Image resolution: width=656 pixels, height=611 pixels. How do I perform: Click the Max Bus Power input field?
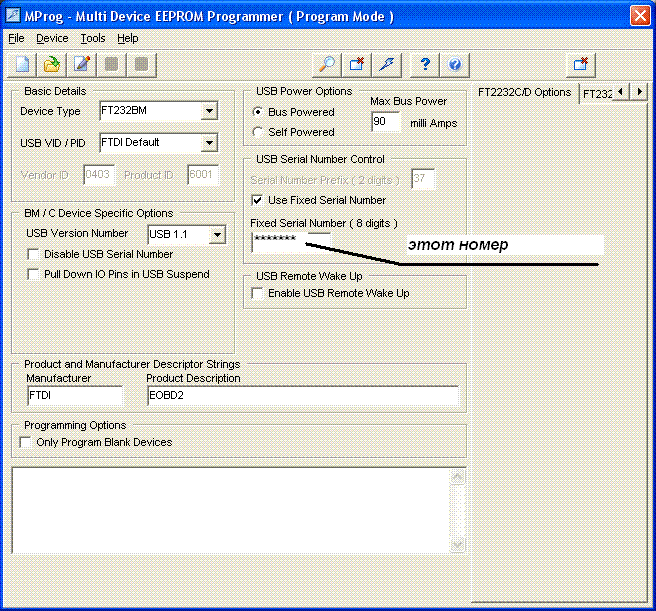(386, 122)
